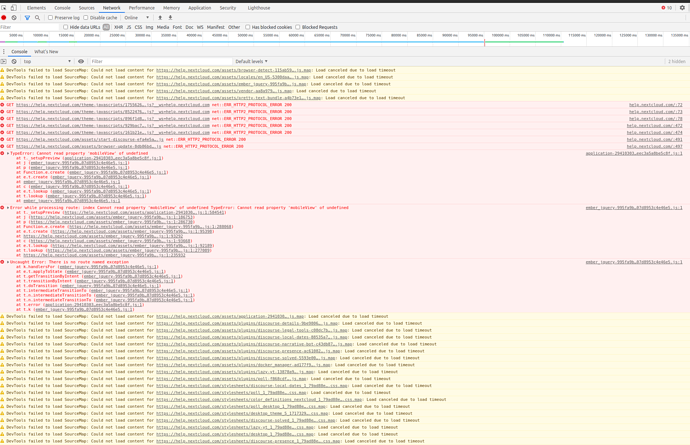
Task: Filter requests by JS type
Action: (x=128, y=27)
